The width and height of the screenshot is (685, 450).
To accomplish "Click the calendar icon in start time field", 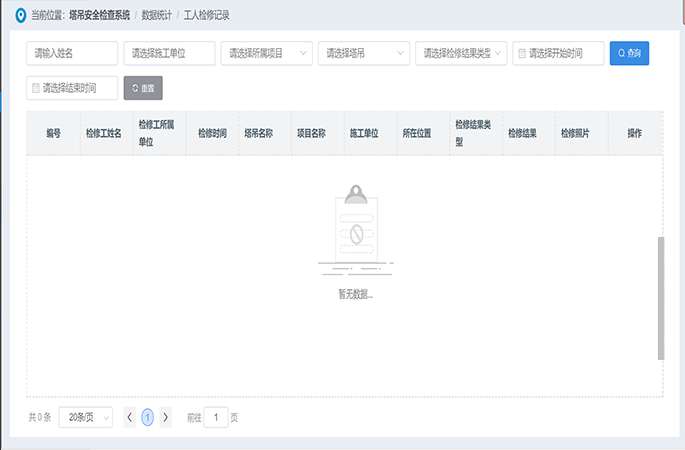I will [x=522, y=53].
